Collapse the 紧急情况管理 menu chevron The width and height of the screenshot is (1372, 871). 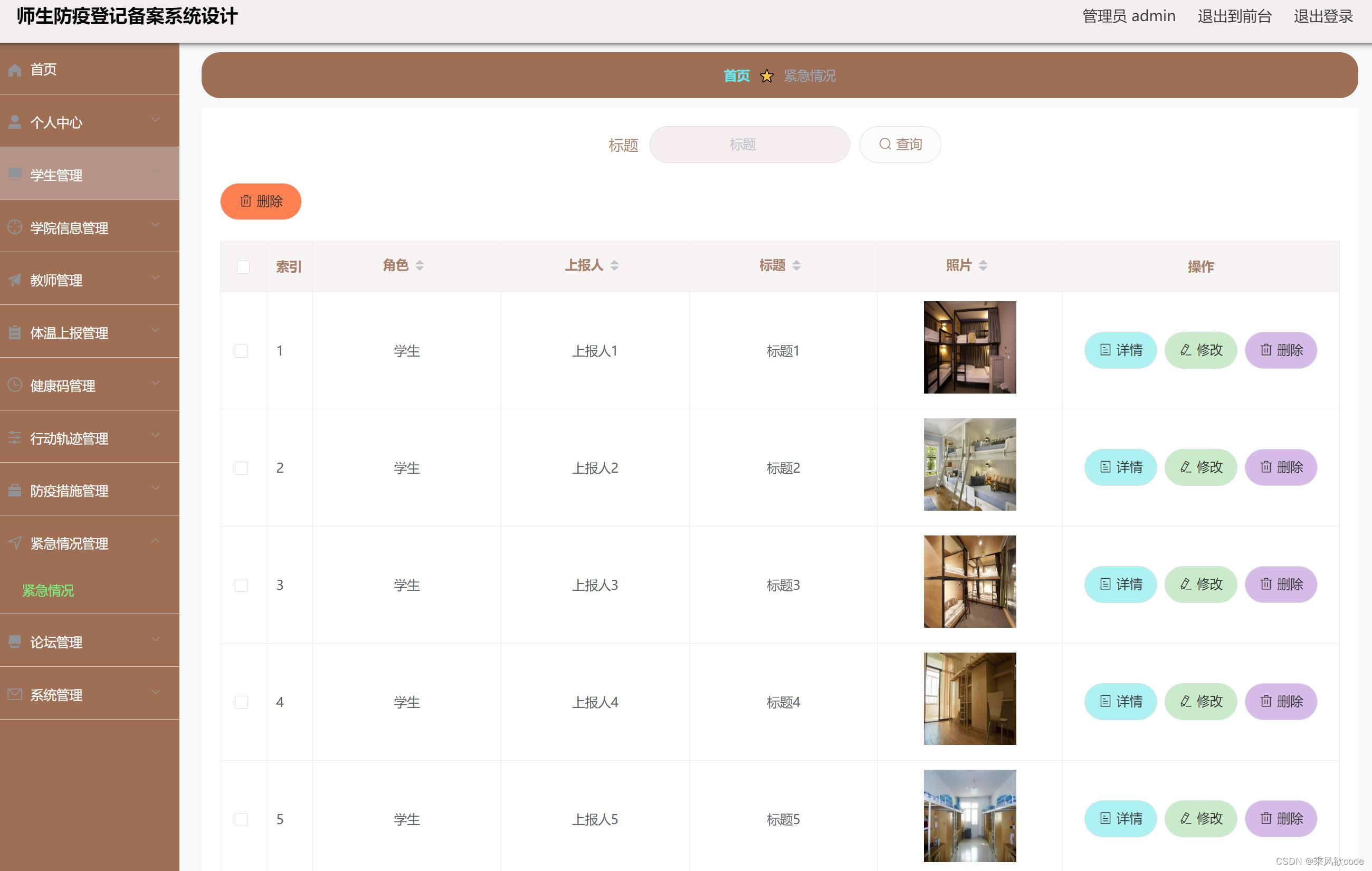click(x=156, y=541)
